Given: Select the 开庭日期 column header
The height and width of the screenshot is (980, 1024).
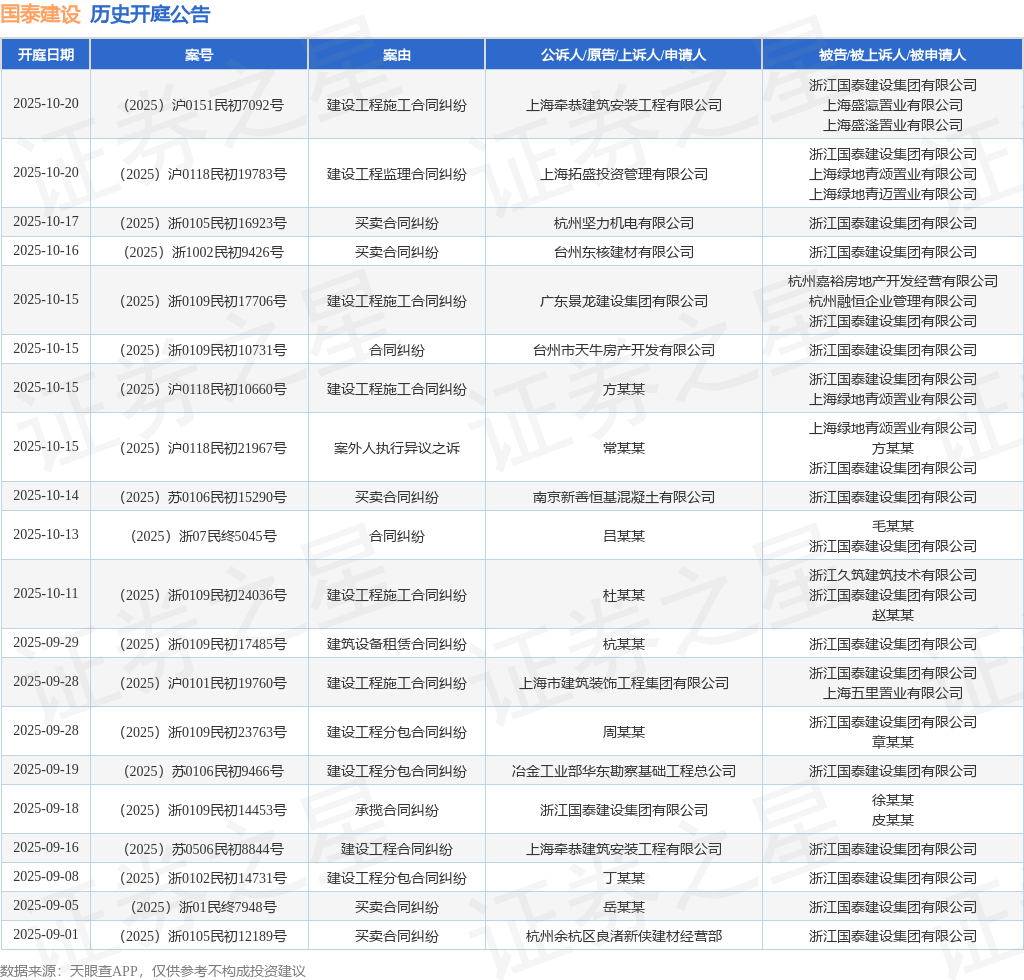Looking at the screenshot, I should click(x=46, y=55).
